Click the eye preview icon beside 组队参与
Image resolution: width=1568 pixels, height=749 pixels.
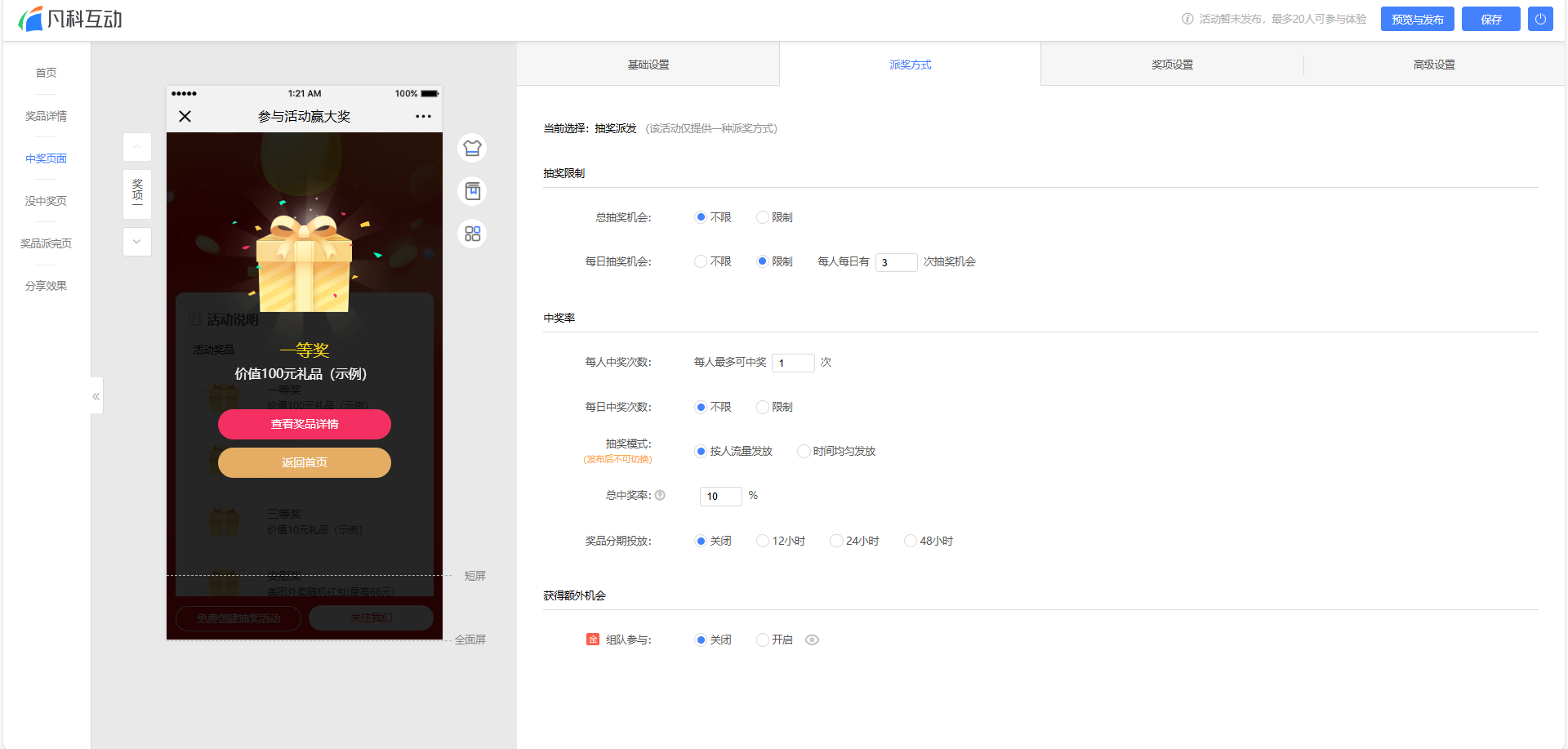(x=812, y=640)
